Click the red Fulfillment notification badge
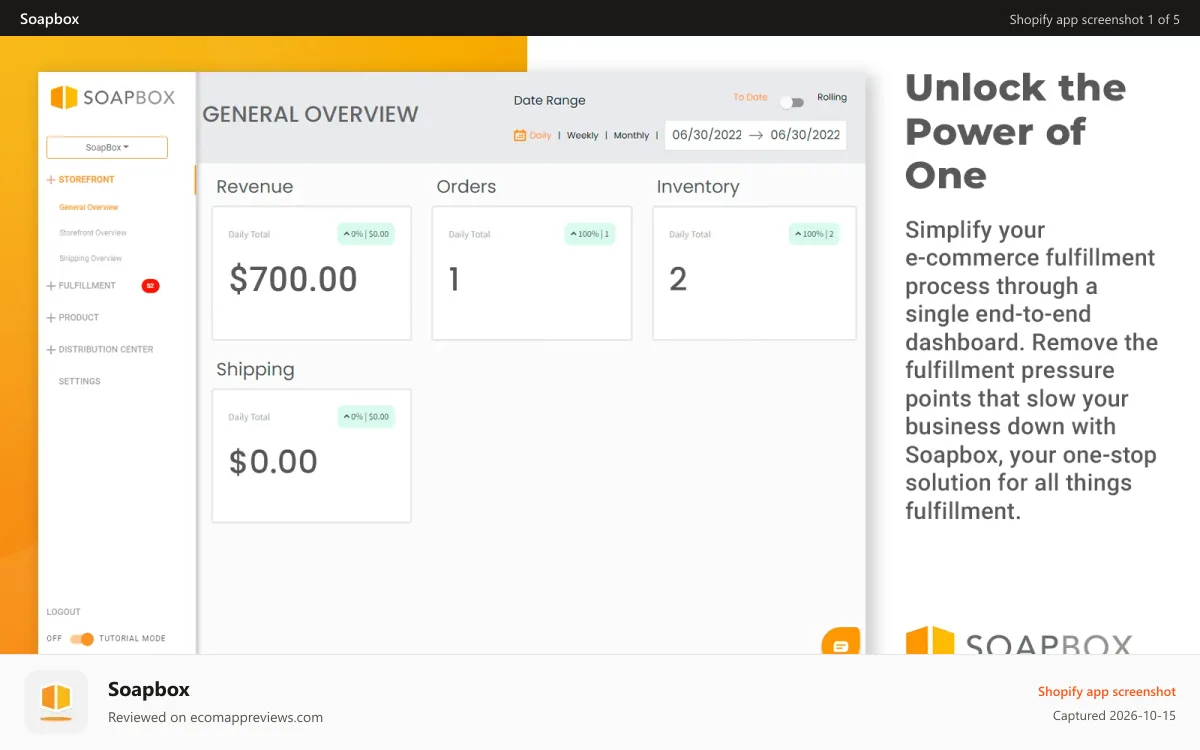Screen dimensions: 1200x750 (150, 286)
